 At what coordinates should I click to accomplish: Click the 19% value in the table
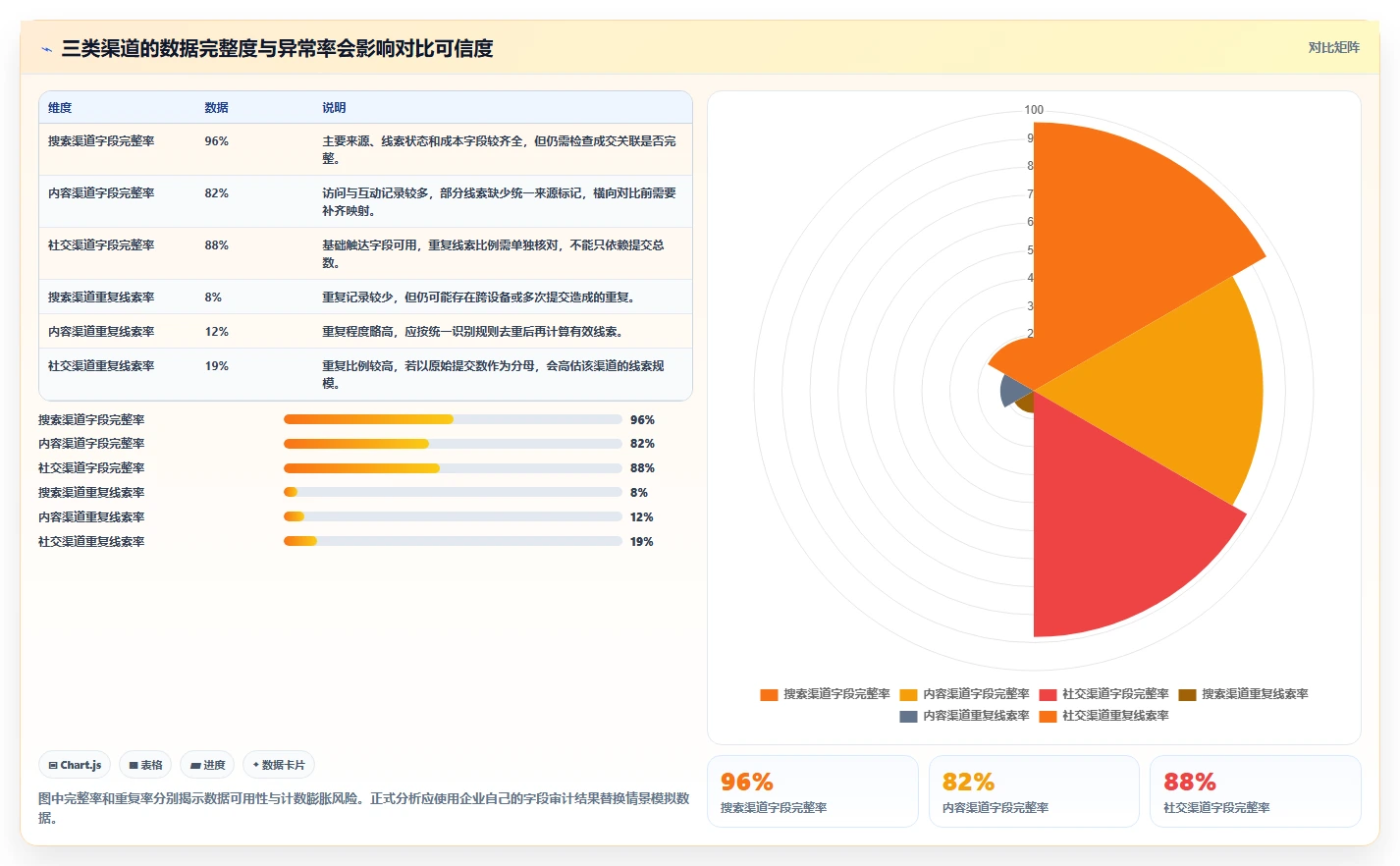pos(216,366)
